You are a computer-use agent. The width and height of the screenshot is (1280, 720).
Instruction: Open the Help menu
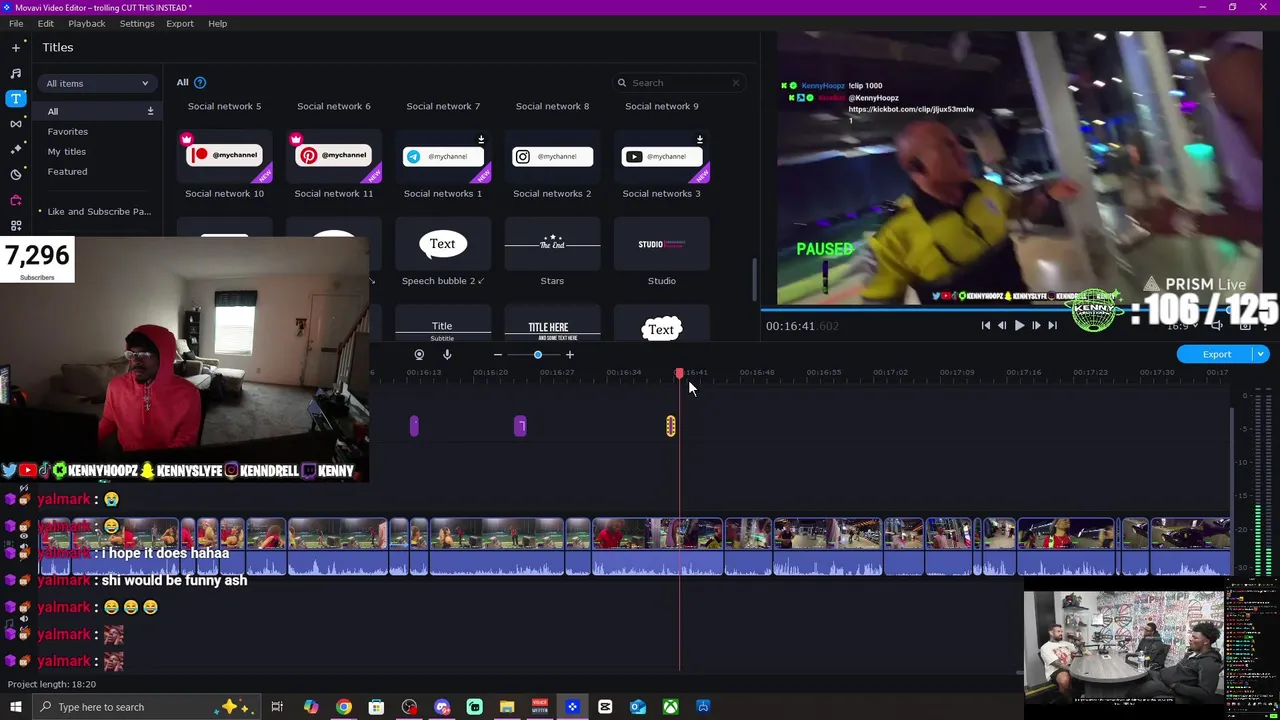pyautogui.click(x=217, y=23)
